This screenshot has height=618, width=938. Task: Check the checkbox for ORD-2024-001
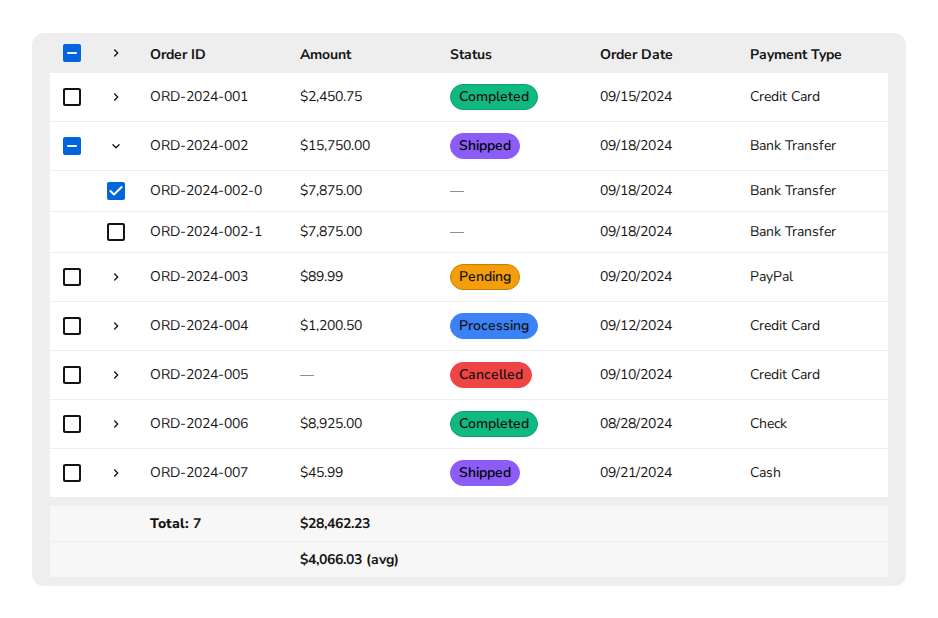[x=72, y=96]
